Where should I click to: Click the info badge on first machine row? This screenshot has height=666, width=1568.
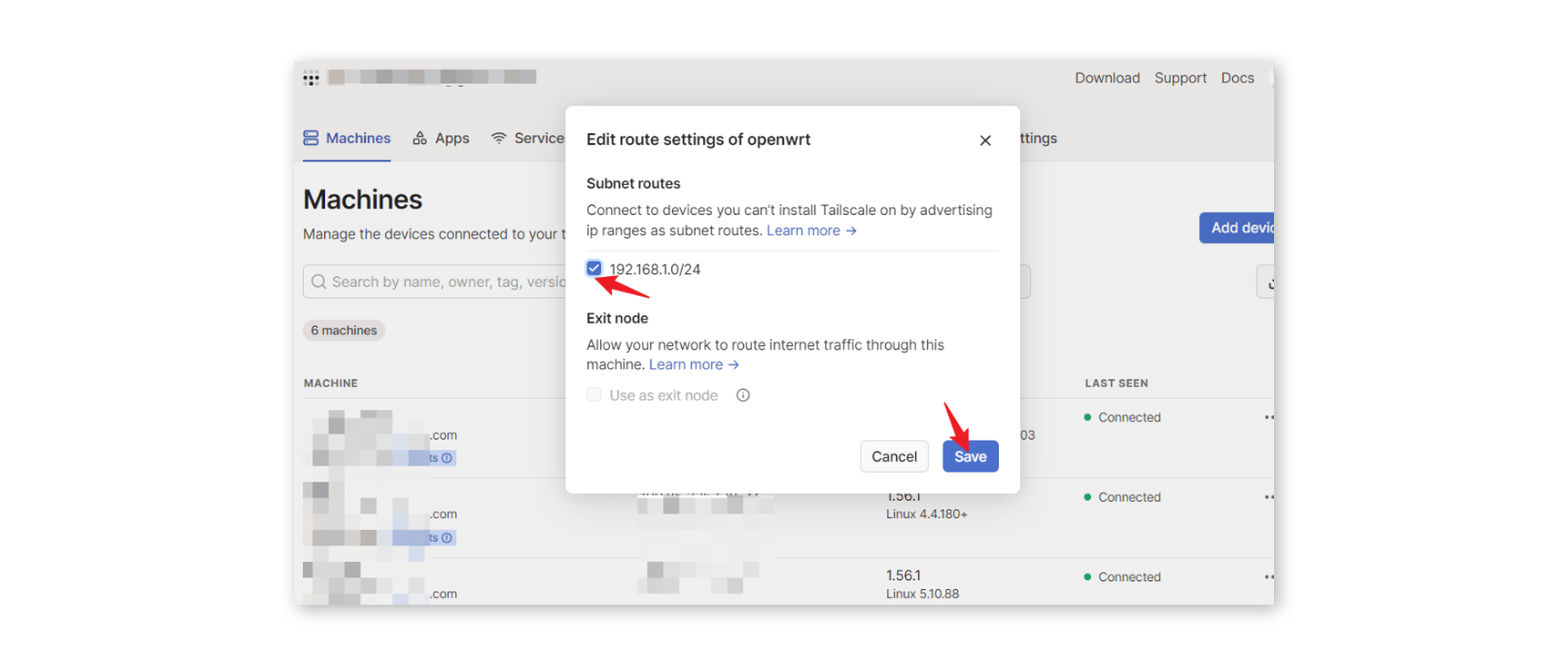click(447, 458)
